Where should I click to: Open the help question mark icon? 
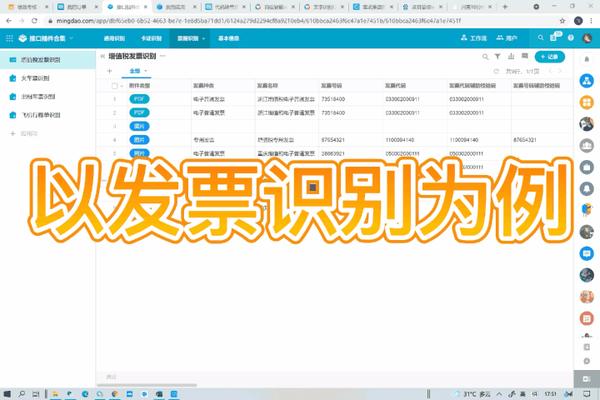[571, 38]
